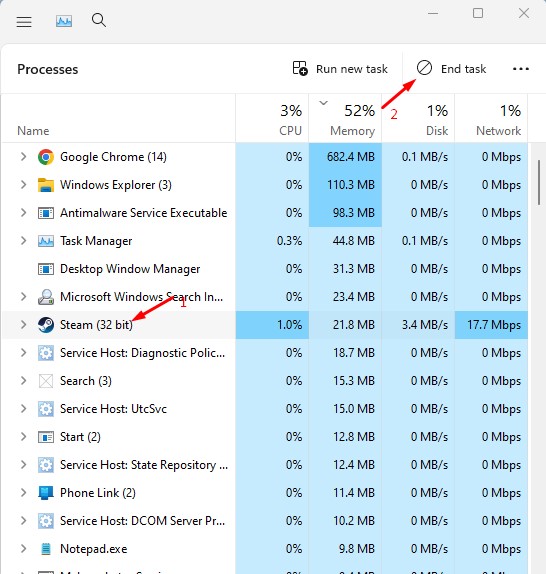Open the hamburger navigation menu
The image size is (546, 574).
[x=24, y=22]
